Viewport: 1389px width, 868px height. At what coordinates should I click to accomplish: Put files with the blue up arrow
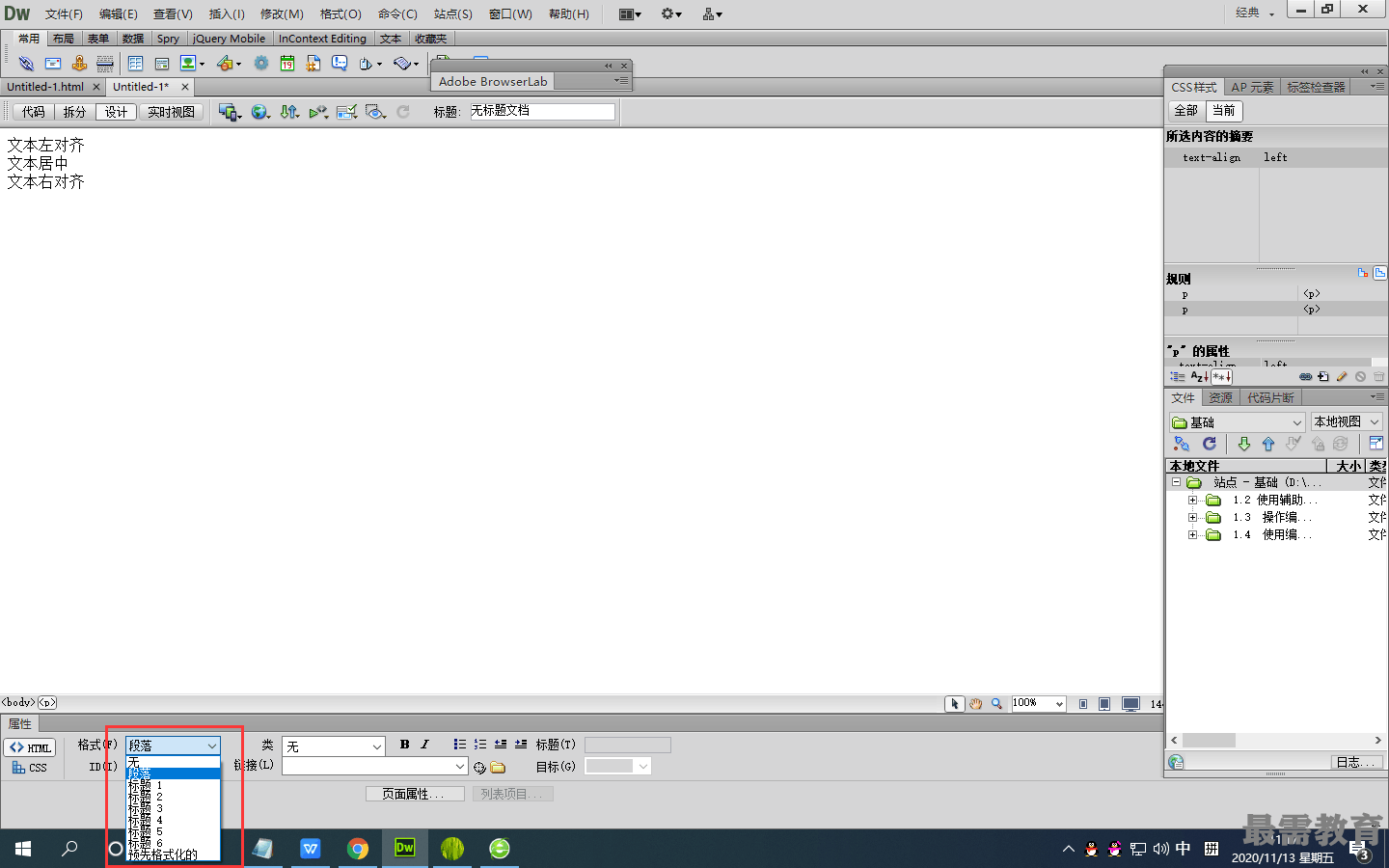point(1268,444)
